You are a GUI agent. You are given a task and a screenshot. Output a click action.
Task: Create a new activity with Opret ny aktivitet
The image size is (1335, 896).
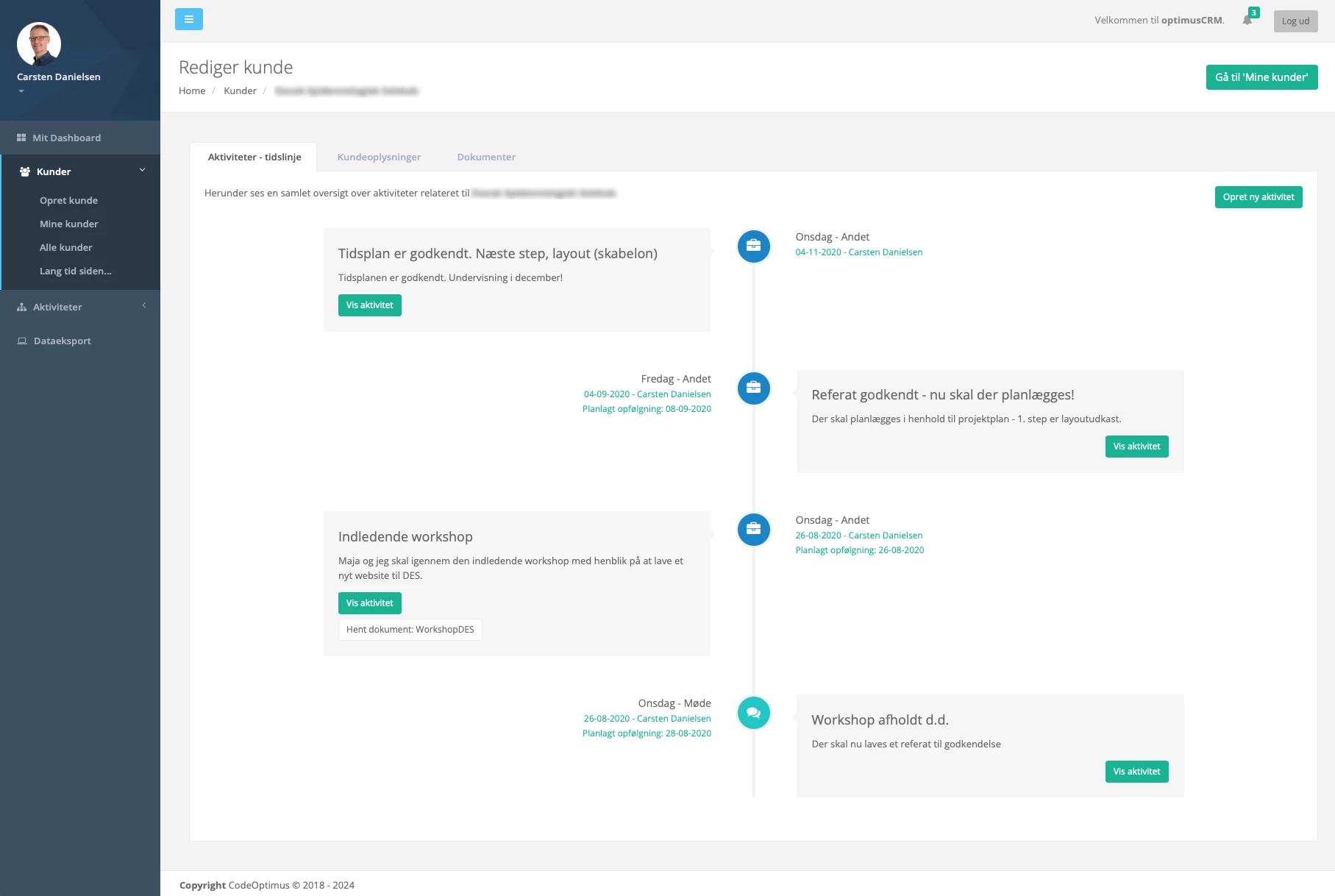pyautogui.click(x=1258, y=197)
